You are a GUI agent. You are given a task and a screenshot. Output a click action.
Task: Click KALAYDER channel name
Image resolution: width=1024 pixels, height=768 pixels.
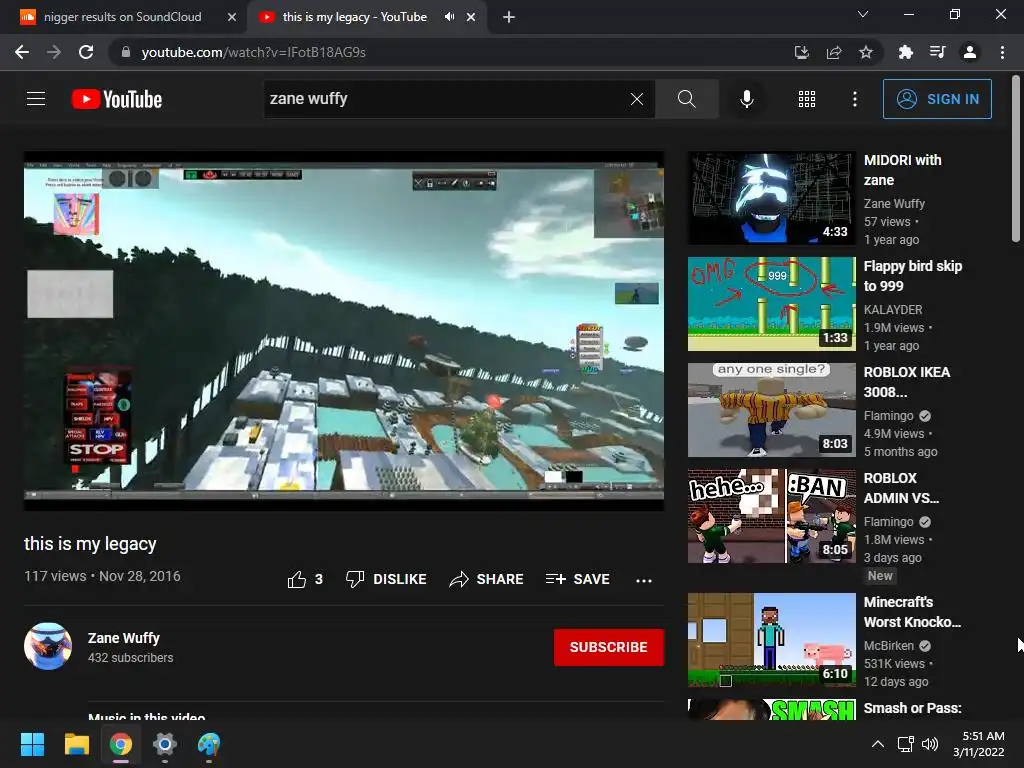click(x=893, y=310)
